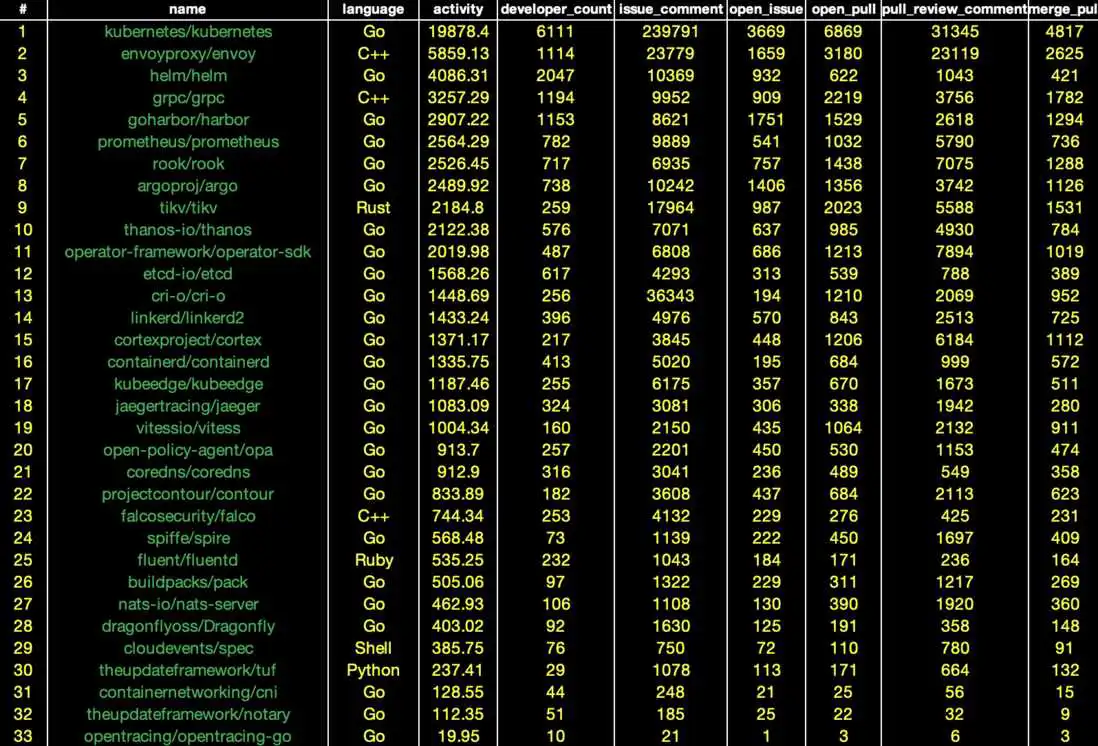Select the tikv/tikv repository link
The width and height of the screenshot is (1098, 746).
(188, 208)
